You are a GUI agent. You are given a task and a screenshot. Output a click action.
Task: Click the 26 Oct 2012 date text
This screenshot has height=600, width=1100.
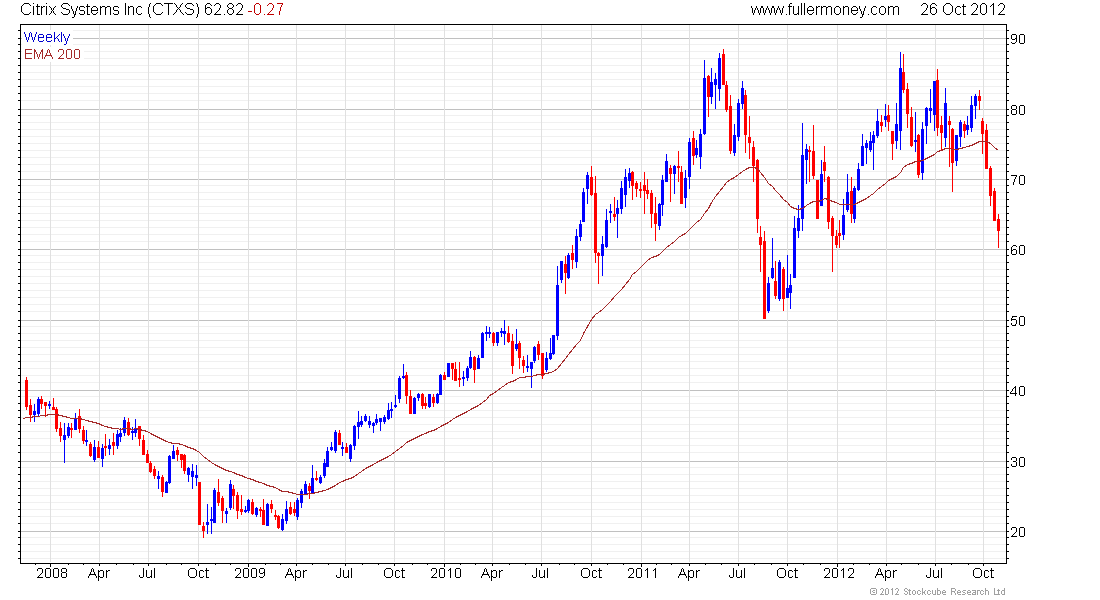pos(962,10)
